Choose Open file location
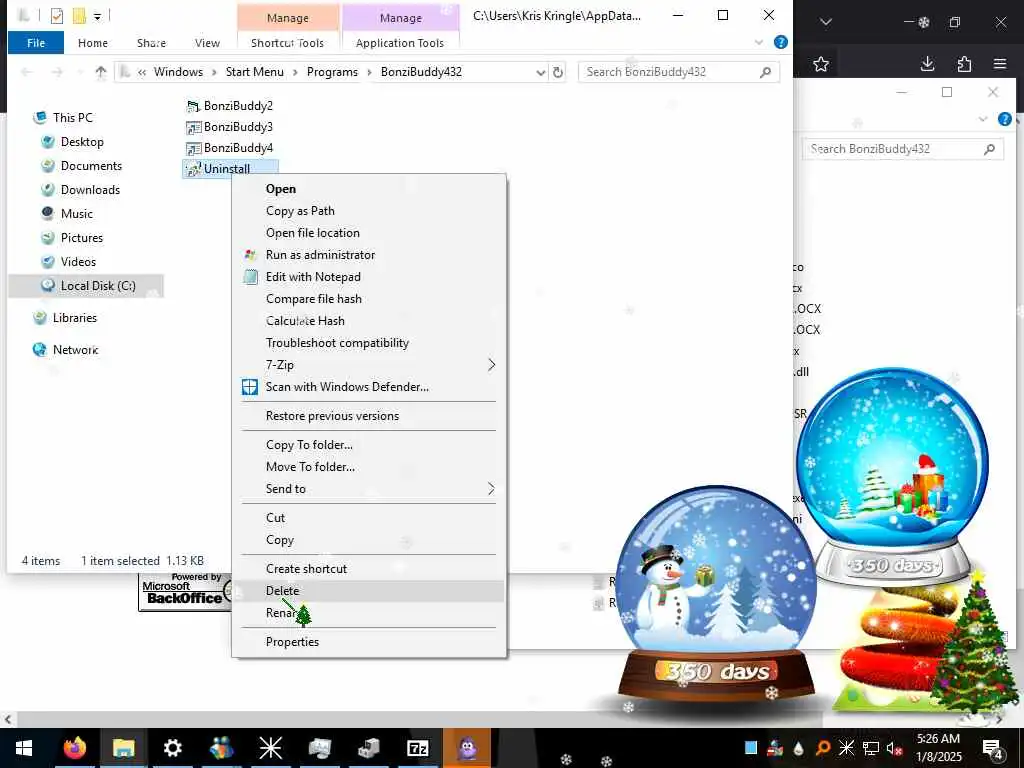This screenshot has height=768, width=1024. (369, 233)
